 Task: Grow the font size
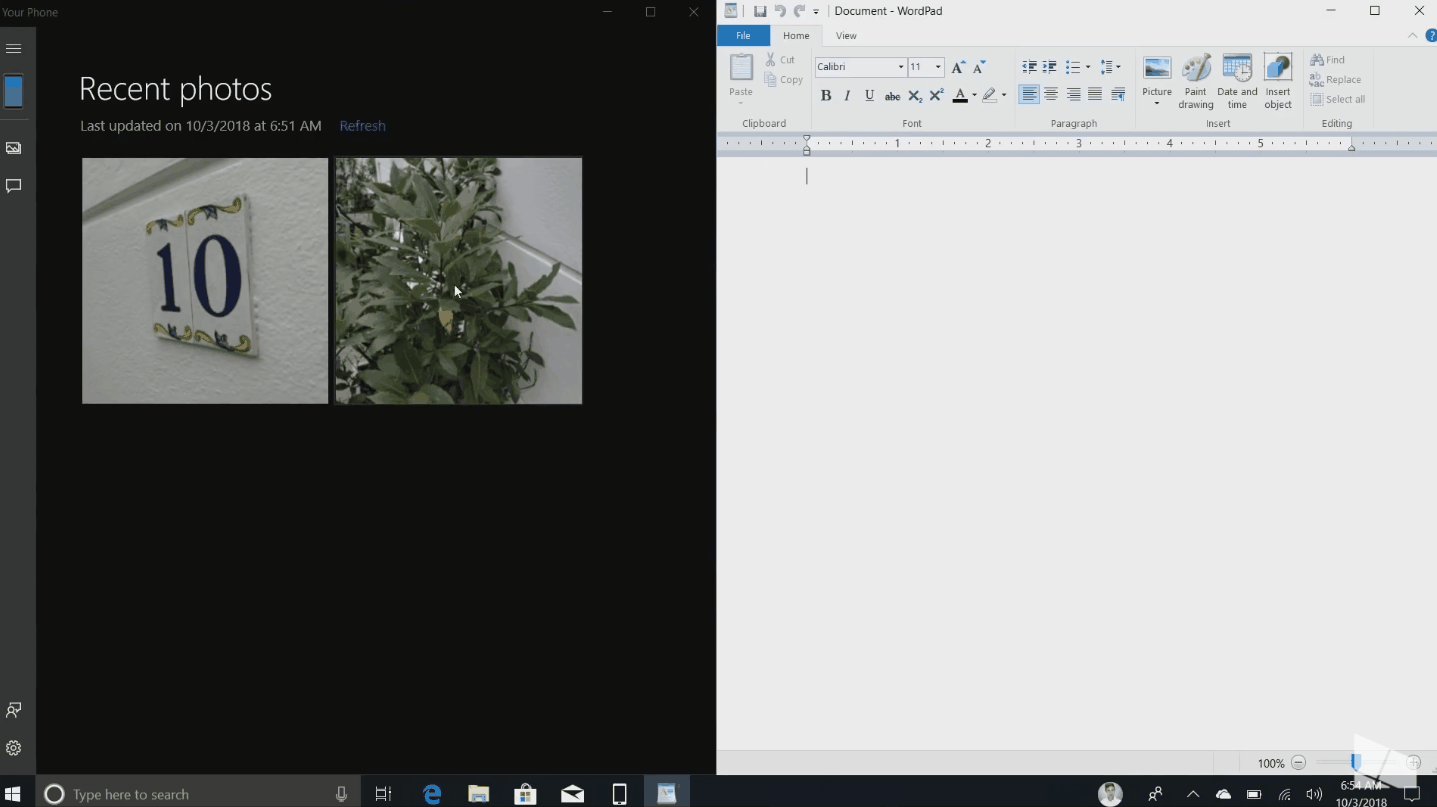[958, 67]
